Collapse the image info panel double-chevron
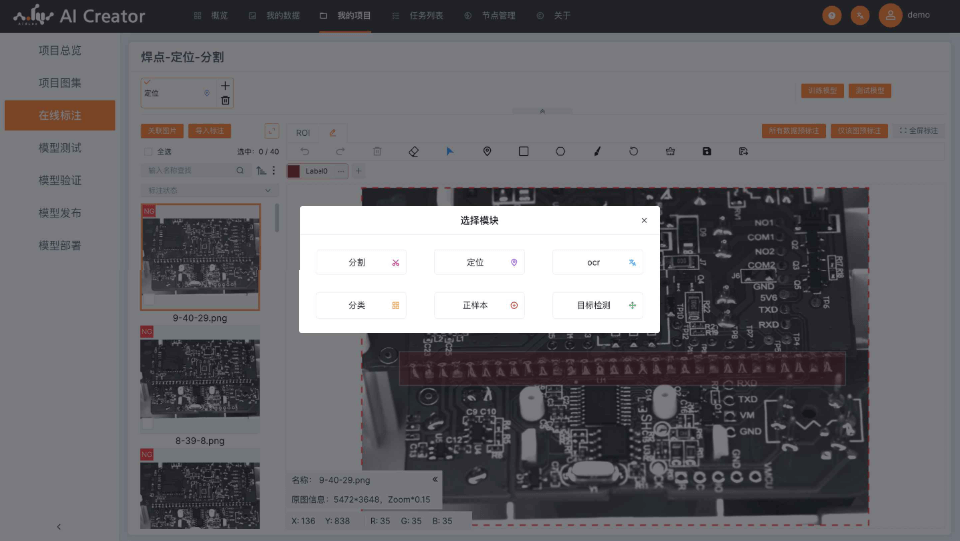 click(434, 480)
